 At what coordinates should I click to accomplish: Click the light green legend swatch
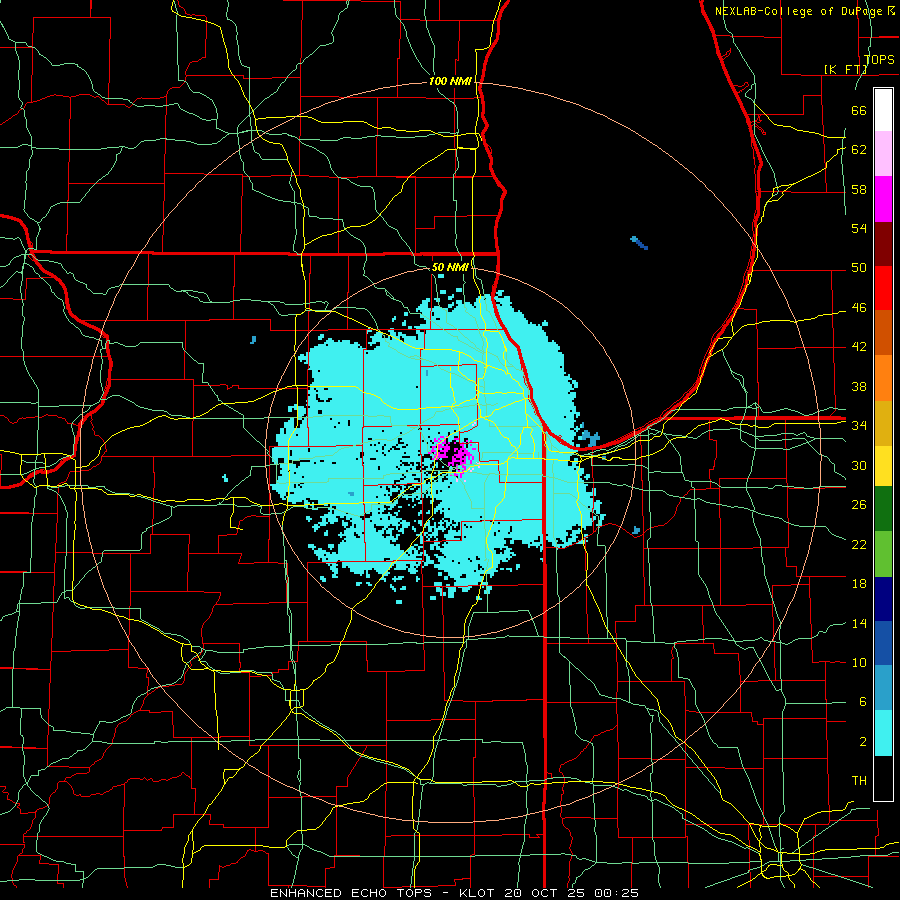click(883, 554)
